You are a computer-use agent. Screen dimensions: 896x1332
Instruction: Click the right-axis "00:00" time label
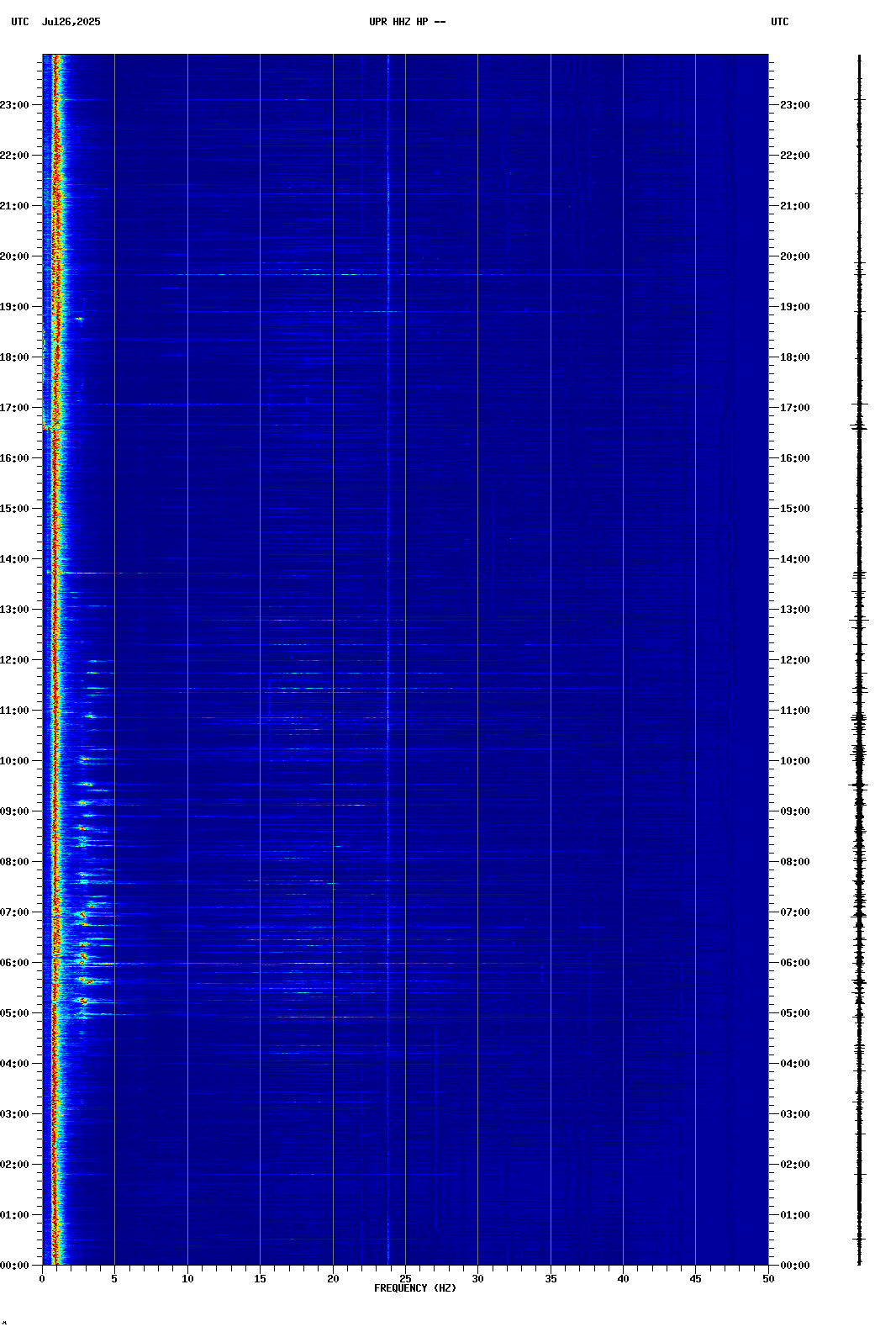tap(795, 1266)
